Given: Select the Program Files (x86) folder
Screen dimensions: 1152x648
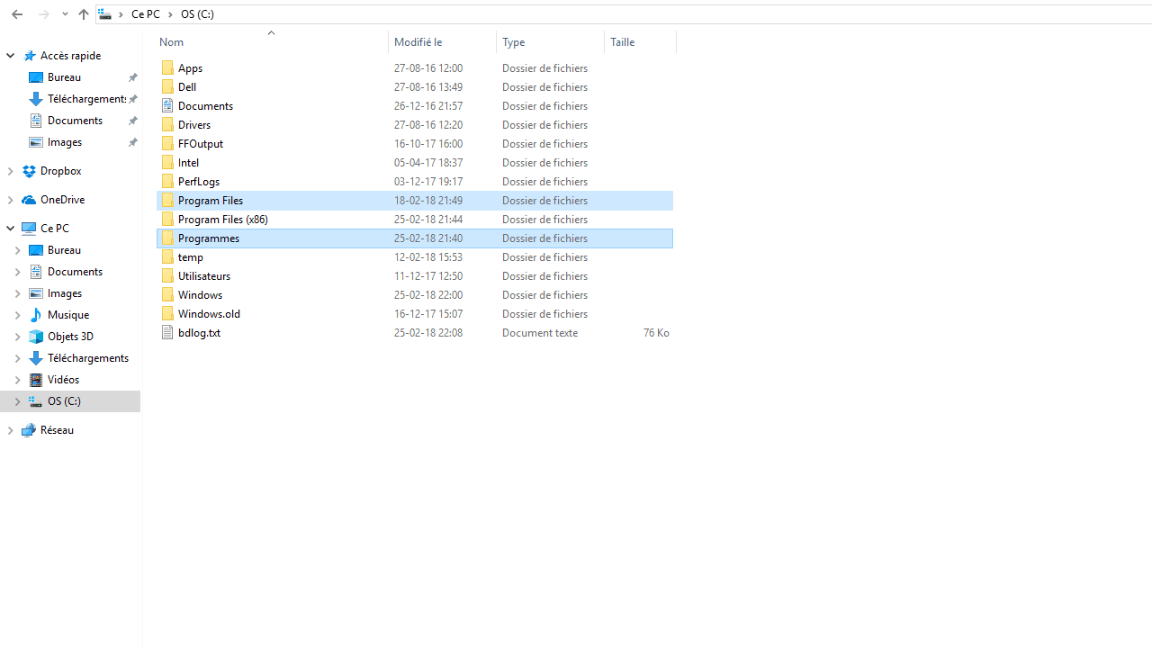Looking at the screenshot, I should pyautogui.click(x=222, y=219).
